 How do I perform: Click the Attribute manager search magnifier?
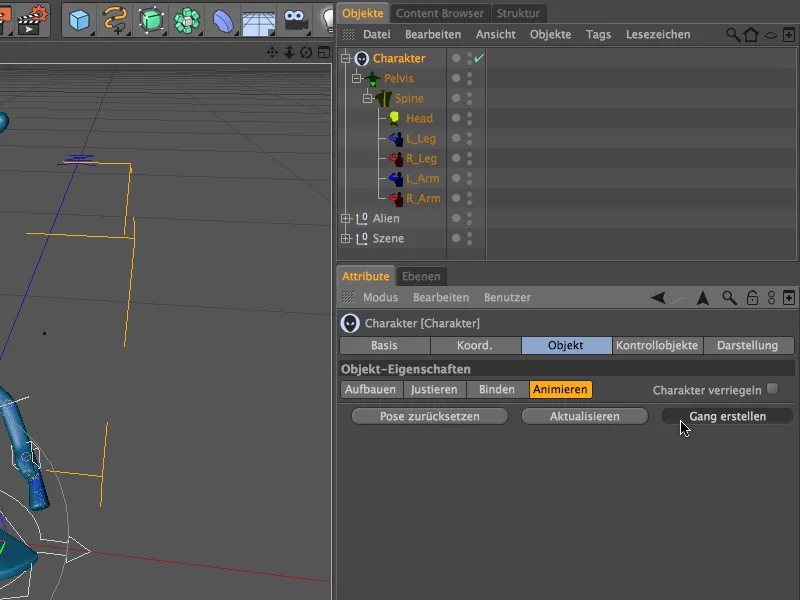[x=729, y=297]
